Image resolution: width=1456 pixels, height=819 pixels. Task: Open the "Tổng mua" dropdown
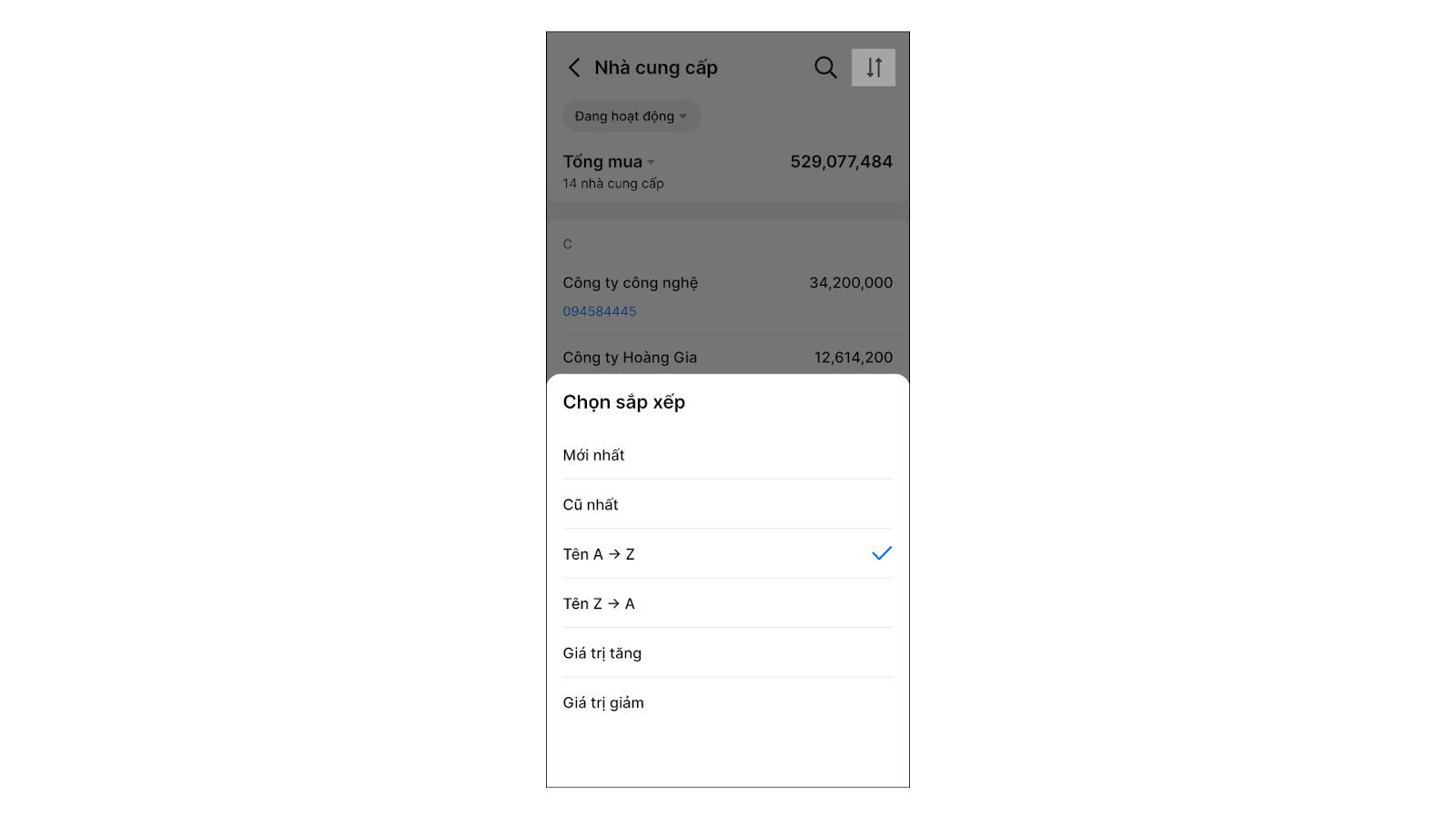pyautogui.click(x=609, y=162)
